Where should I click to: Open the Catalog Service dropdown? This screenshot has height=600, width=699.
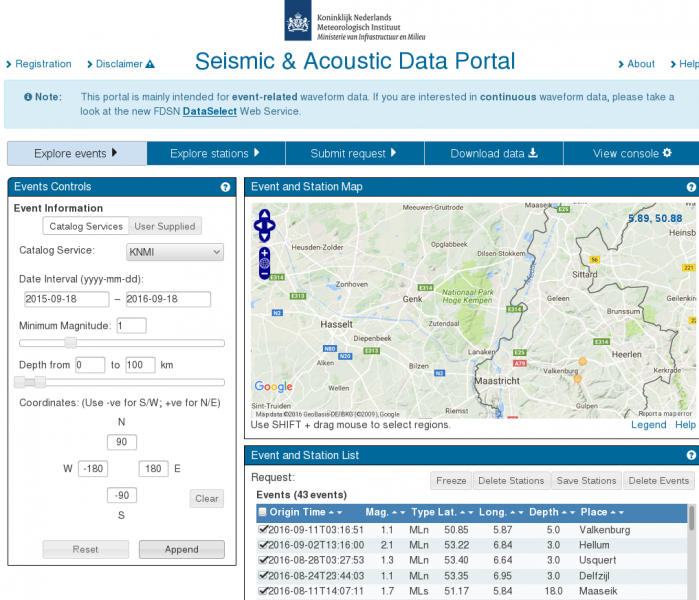click(x=174, y=252)
